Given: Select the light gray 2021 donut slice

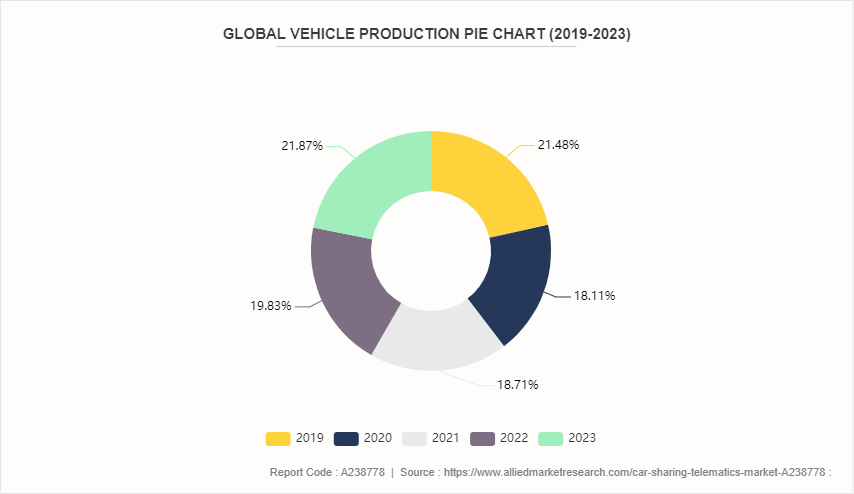Looking at the screenshot, I should tap(433, 340).
